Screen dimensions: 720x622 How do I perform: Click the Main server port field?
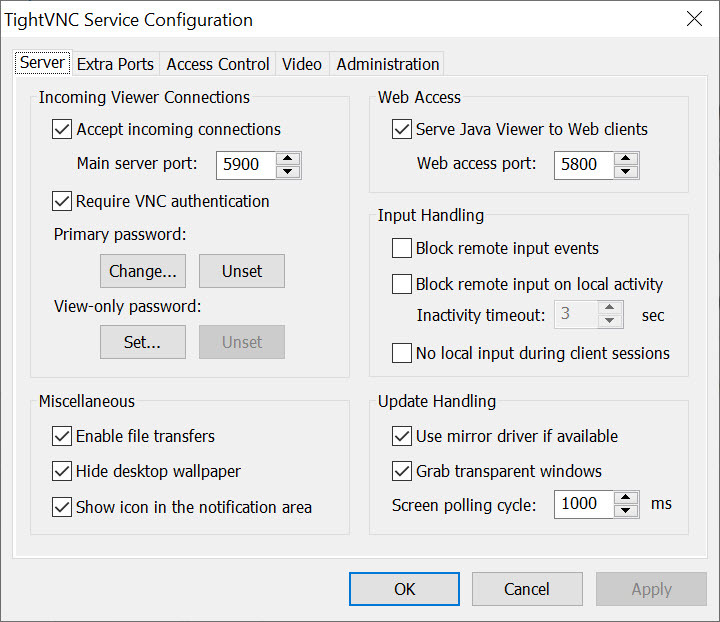(246, 165)
